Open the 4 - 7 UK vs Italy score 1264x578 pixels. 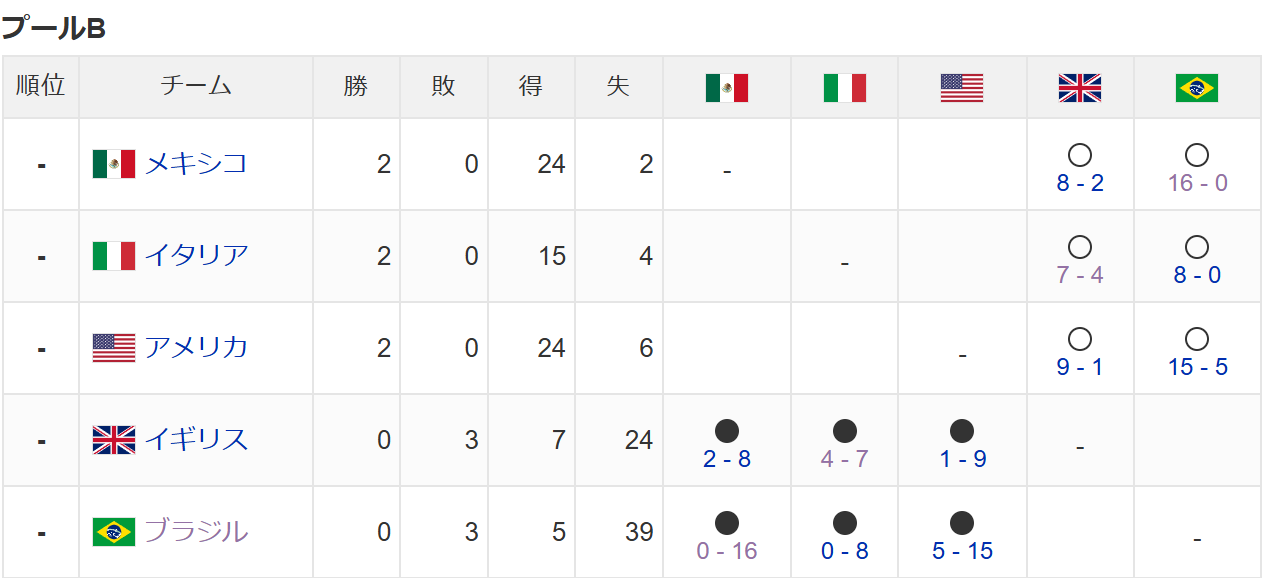click(x=844, y=459)
